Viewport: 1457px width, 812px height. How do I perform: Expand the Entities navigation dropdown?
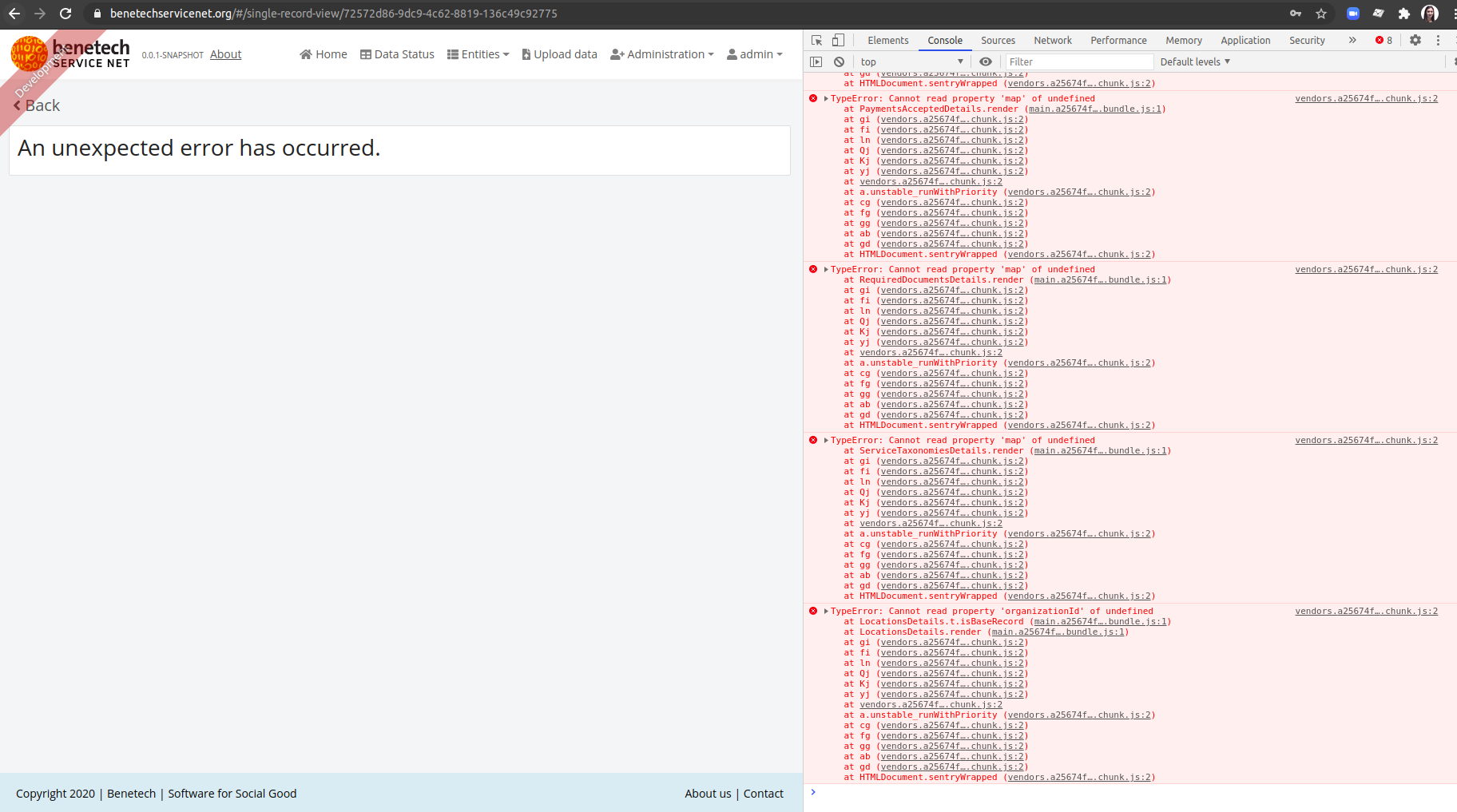click(478, 54)
